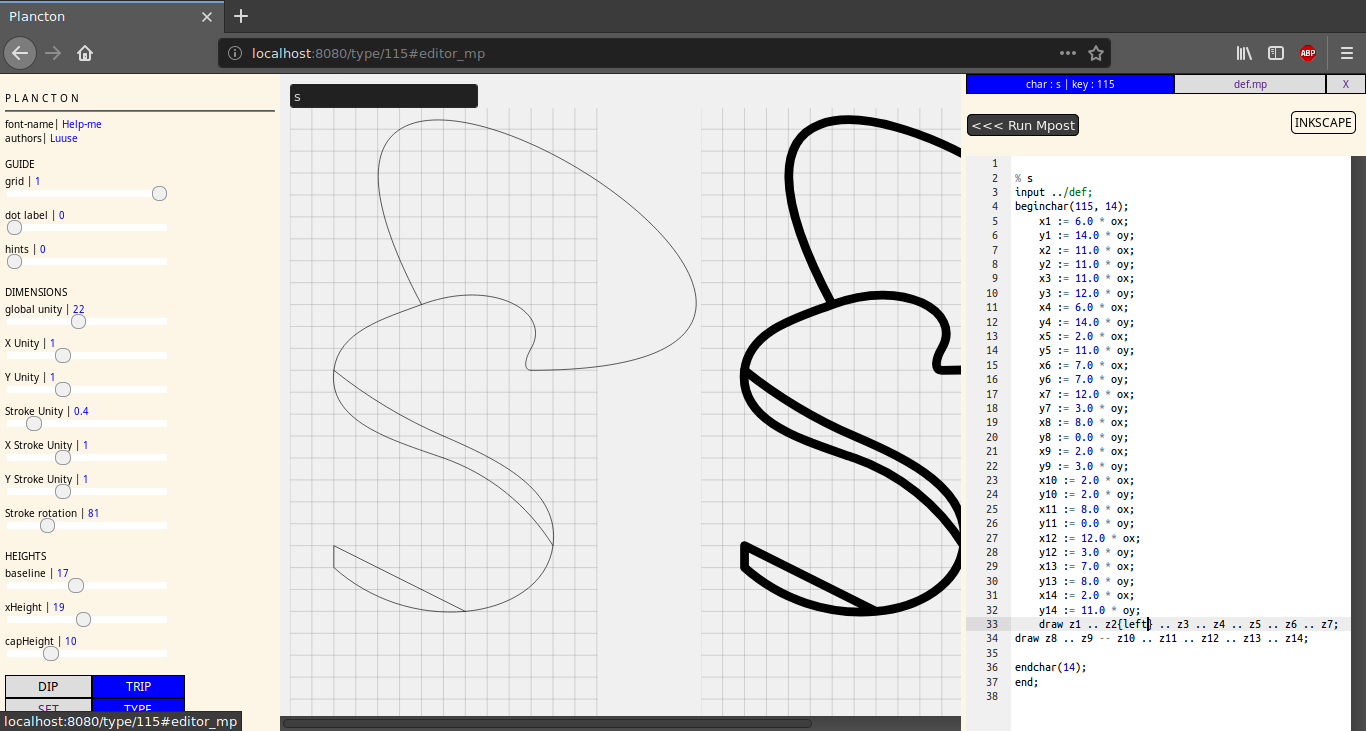The height and width of the screenshot is (731, 1366).
Task: Open the Firefox hamburger menu
Action: (x=1346, y=53)
